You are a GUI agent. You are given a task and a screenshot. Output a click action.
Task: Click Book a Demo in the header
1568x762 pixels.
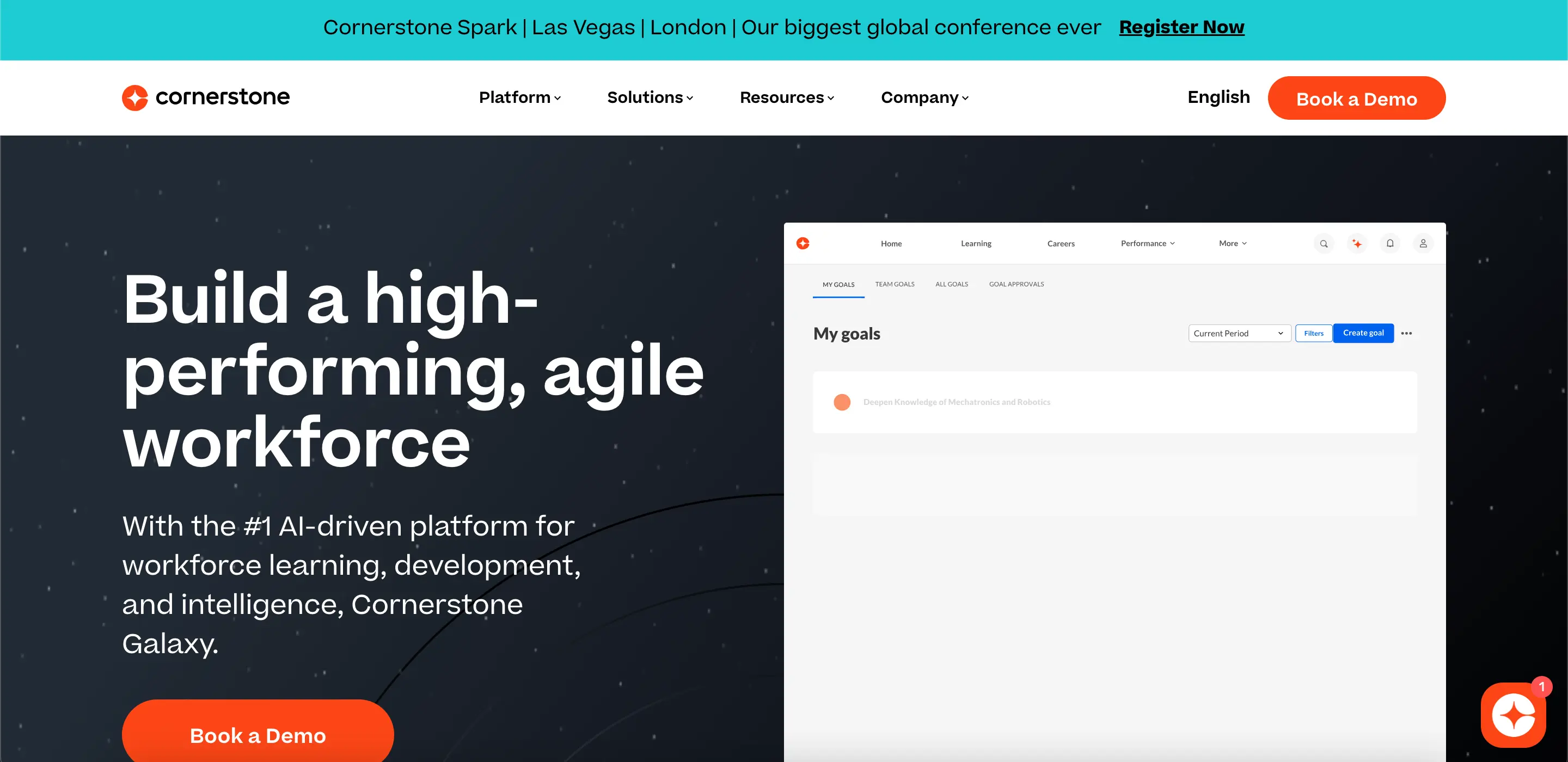click(1357, 98)
